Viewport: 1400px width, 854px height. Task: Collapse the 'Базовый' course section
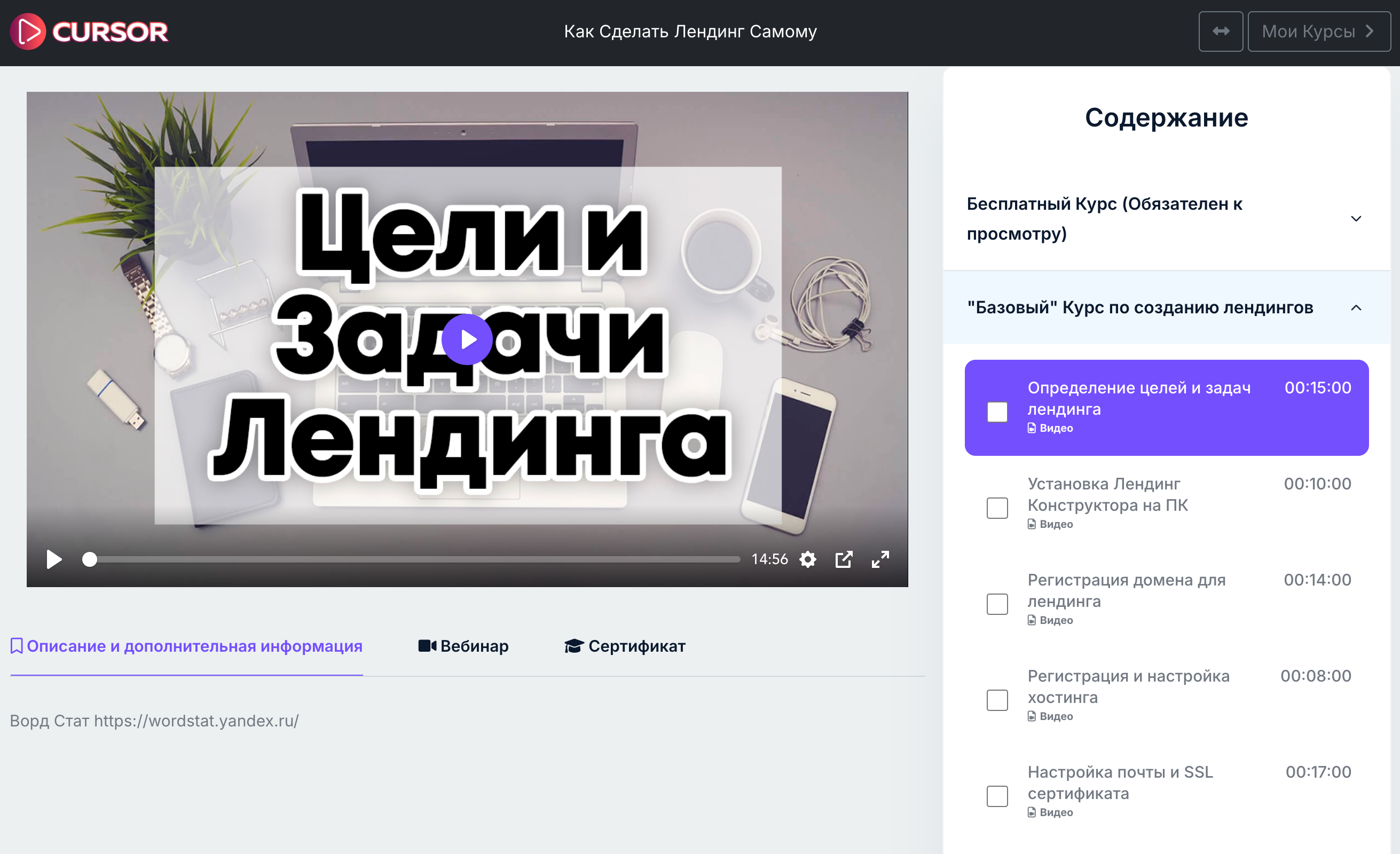pyautogui.click(x=1356, y=308)
